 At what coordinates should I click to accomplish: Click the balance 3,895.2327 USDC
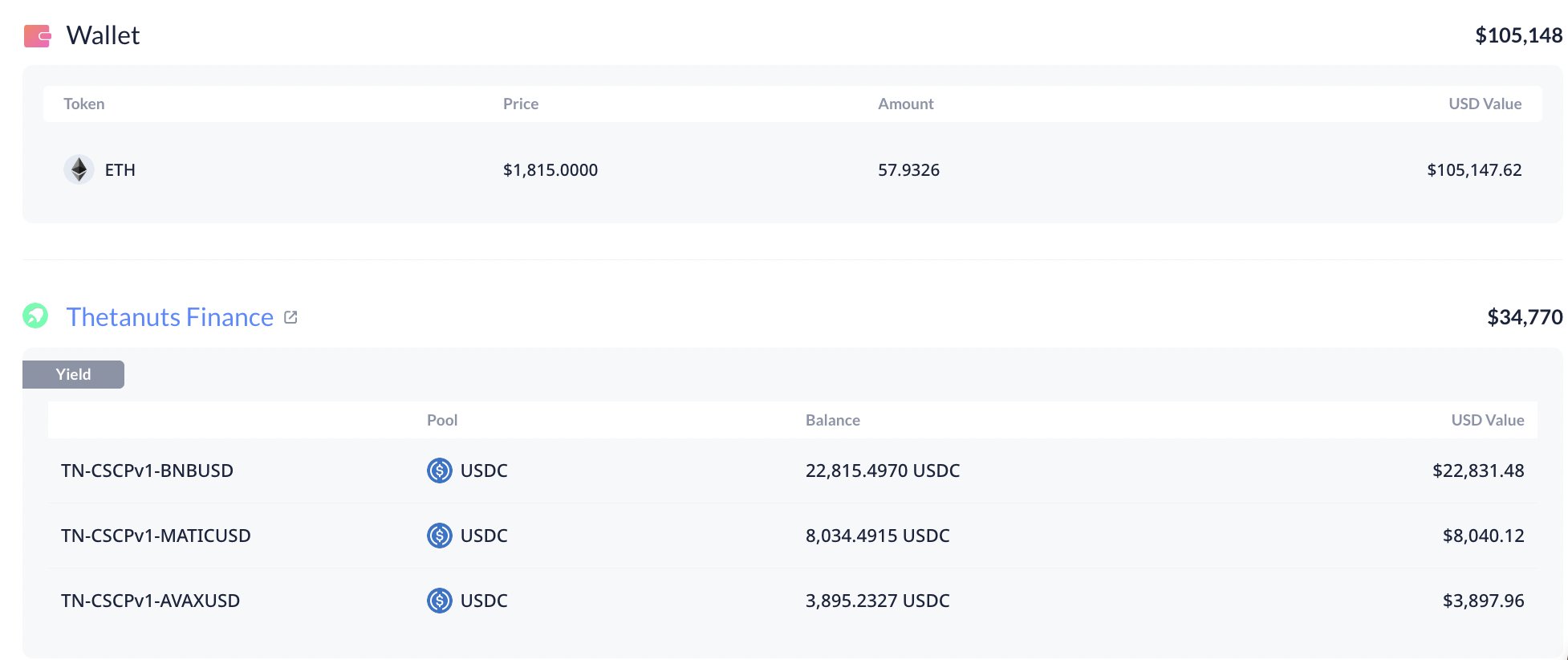pos(878,601)
